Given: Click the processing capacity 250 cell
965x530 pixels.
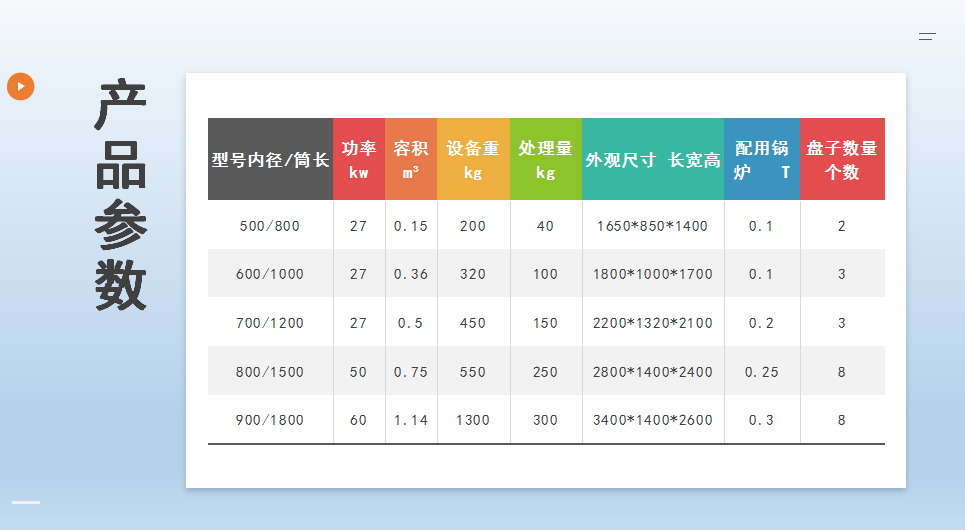Looking at the screenshot, I should (546, 372).
